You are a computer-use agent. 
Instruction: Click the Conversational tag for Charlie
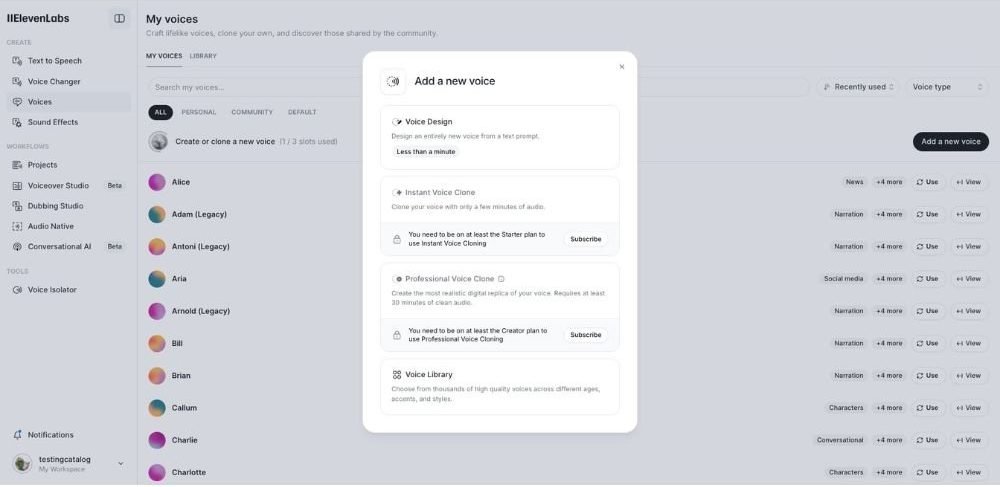pyautogui.click(x=840, y=440)
